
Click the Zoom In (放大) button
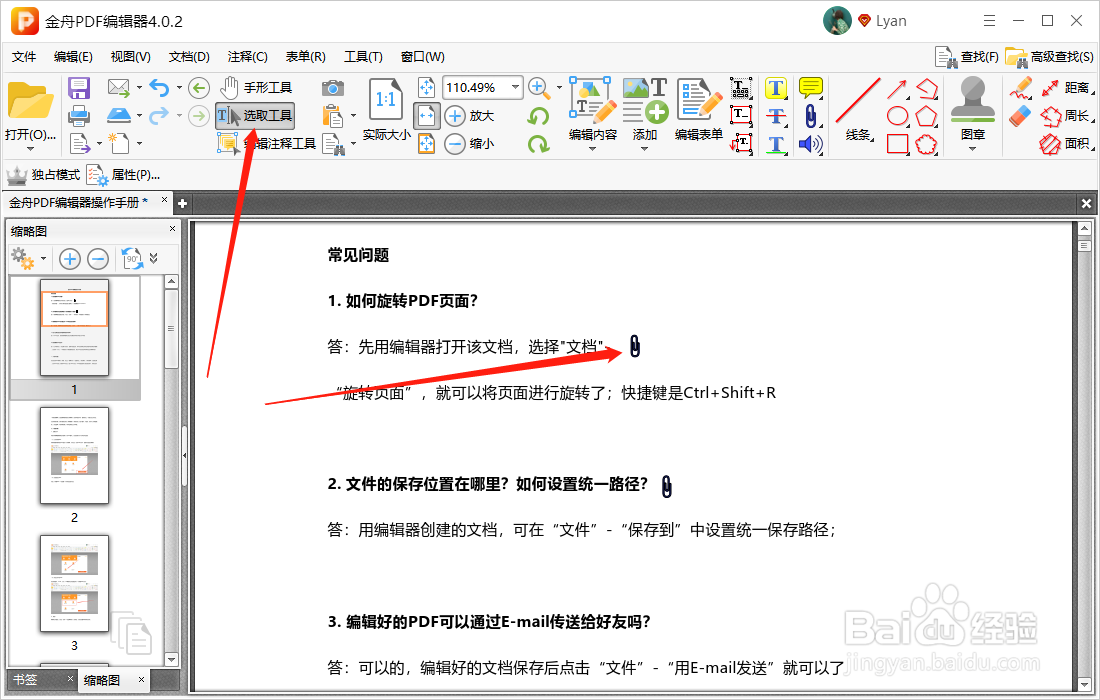[x=470, y=116]
